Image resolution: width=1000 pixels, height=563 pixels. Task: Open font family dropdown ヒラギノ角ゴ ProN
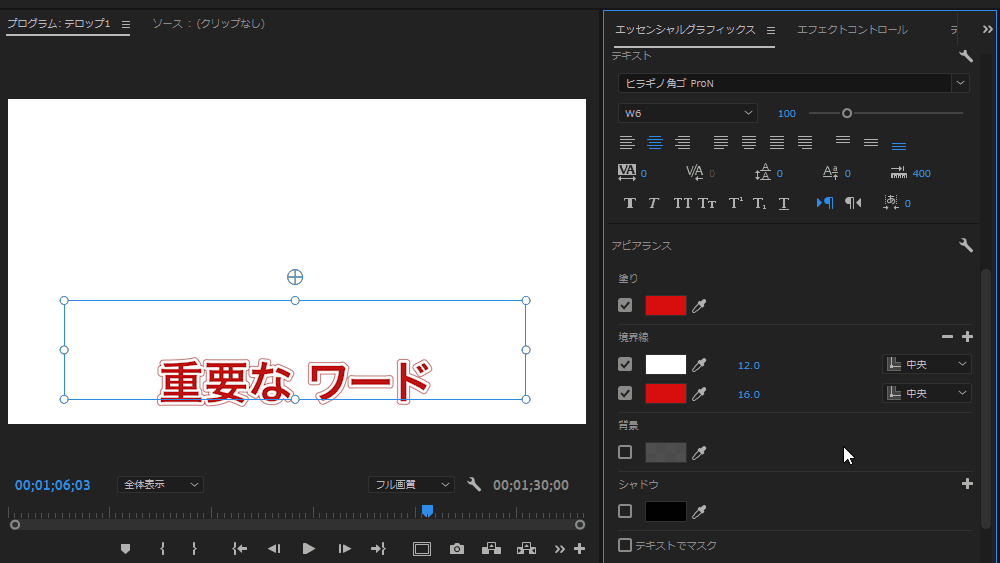point(793,84)
